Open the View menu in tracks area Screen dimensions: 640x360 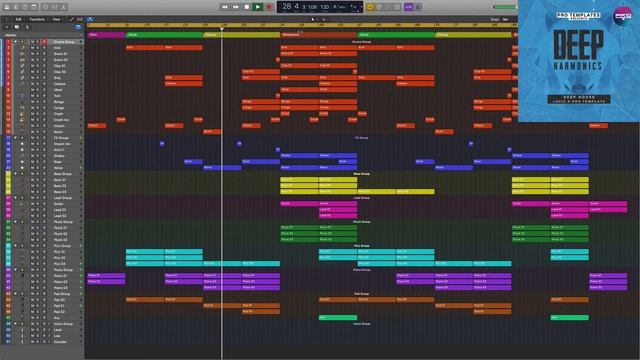(x=56, y=19)
